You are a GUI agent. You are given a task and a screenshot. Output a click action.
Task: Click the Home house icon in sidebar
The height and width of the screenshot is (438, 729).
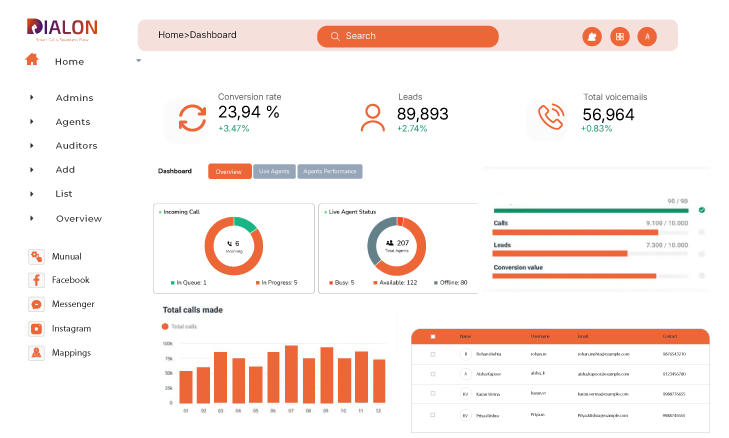pyautogui.click(x=32, y=60)
